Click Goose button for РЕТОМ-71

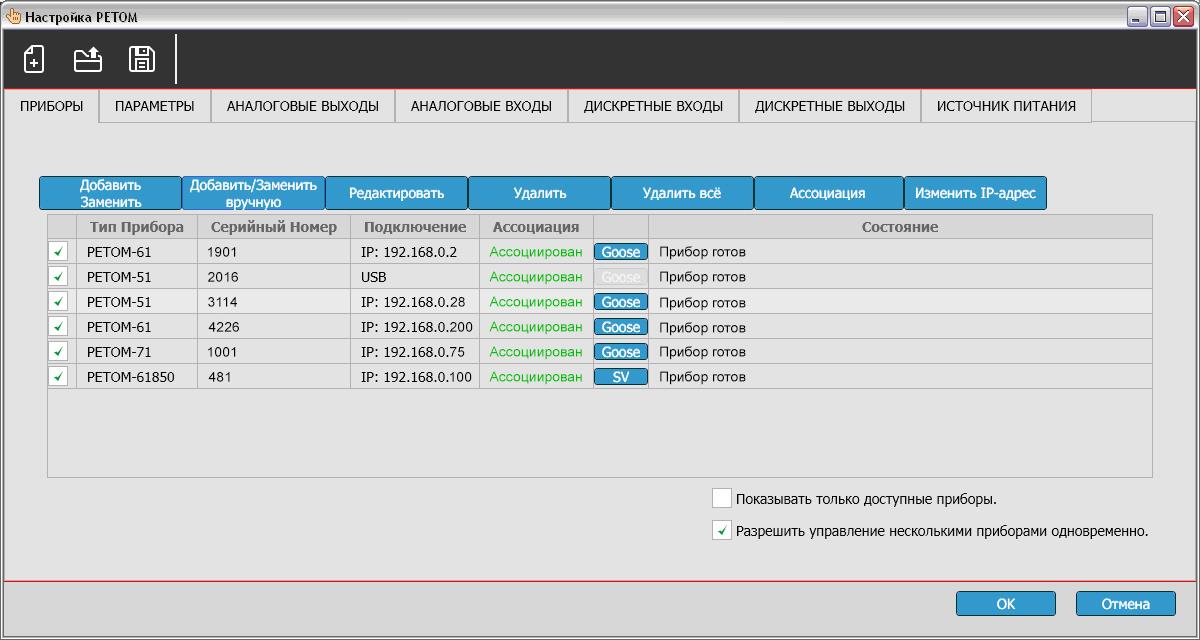point(621,352)
